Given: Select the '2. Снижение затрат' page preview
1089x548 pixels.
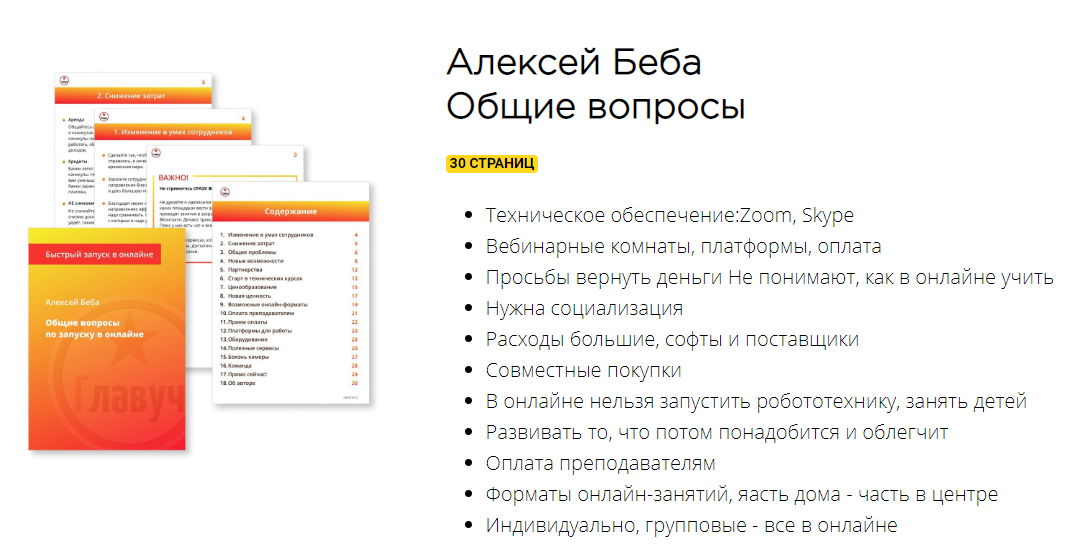Looking at the screenshot, I should [x=131, y=96].
